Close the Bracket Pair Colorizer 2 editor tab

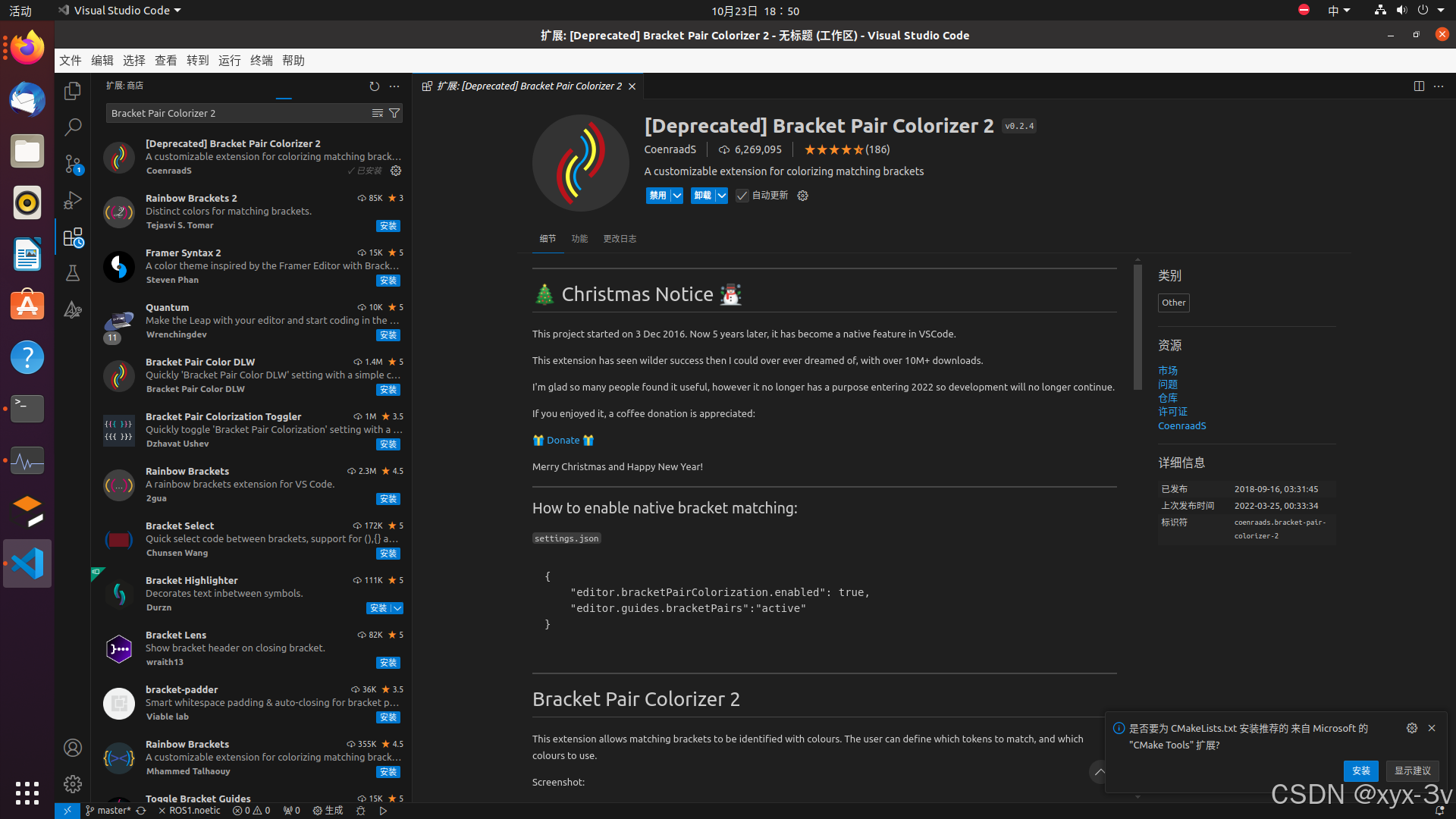(632, 86)
